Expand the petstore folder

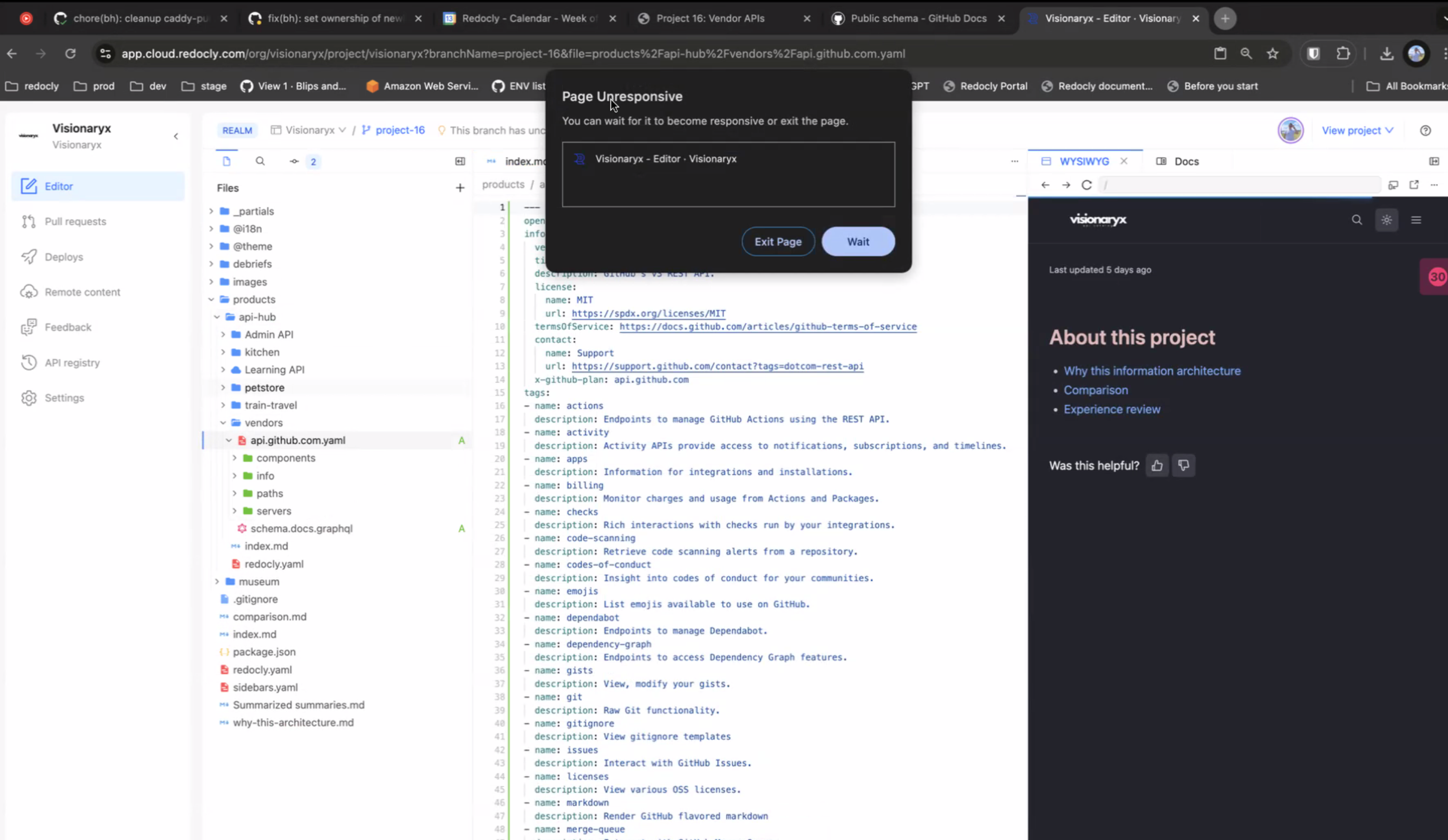point(223,388)
